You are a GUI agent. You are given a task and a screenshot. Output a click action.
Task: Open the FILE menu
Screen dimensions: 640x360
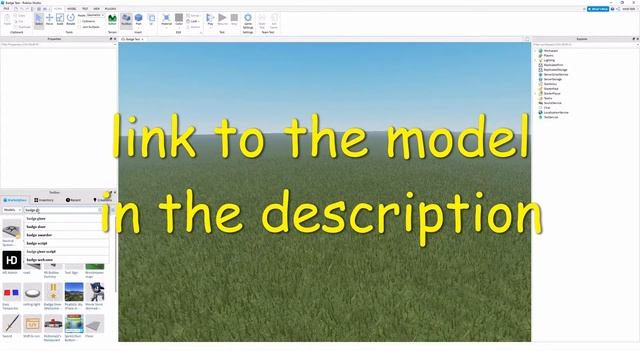(7, 9)
